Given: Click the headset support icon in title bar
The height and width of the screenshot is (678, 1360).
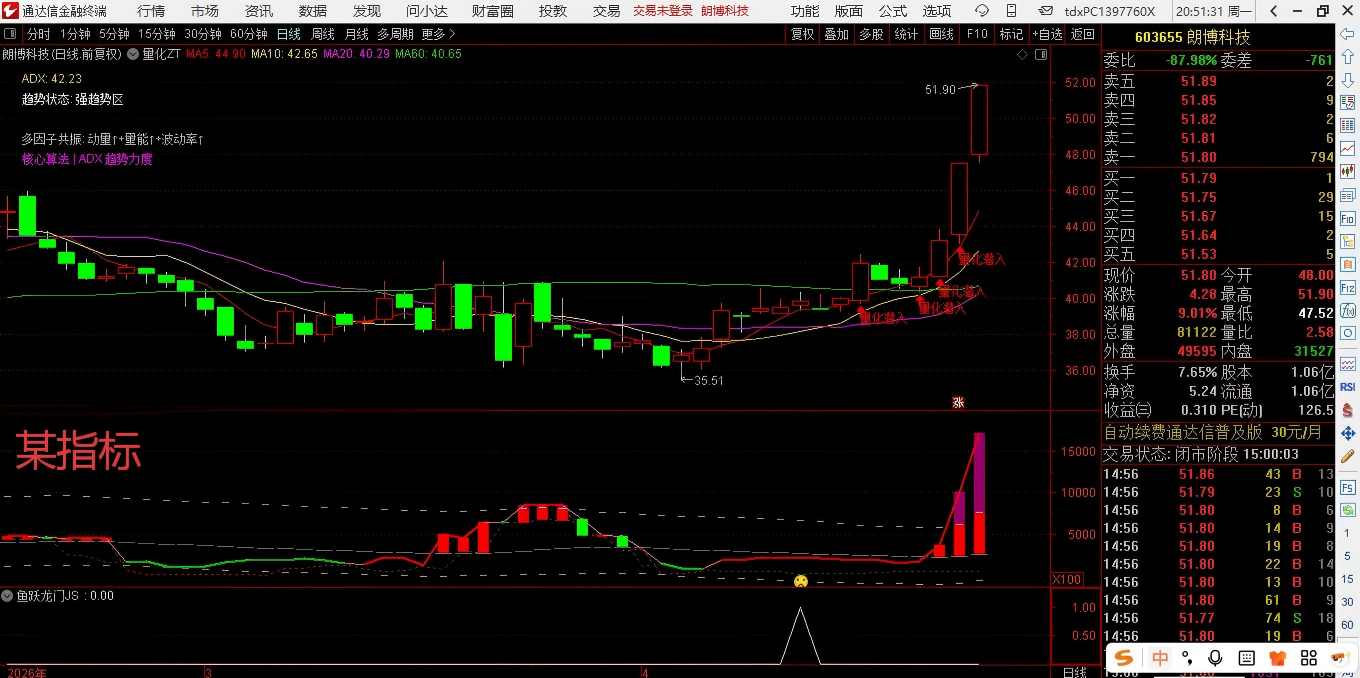Looking at the screenshot, I should tap(982, 11).
